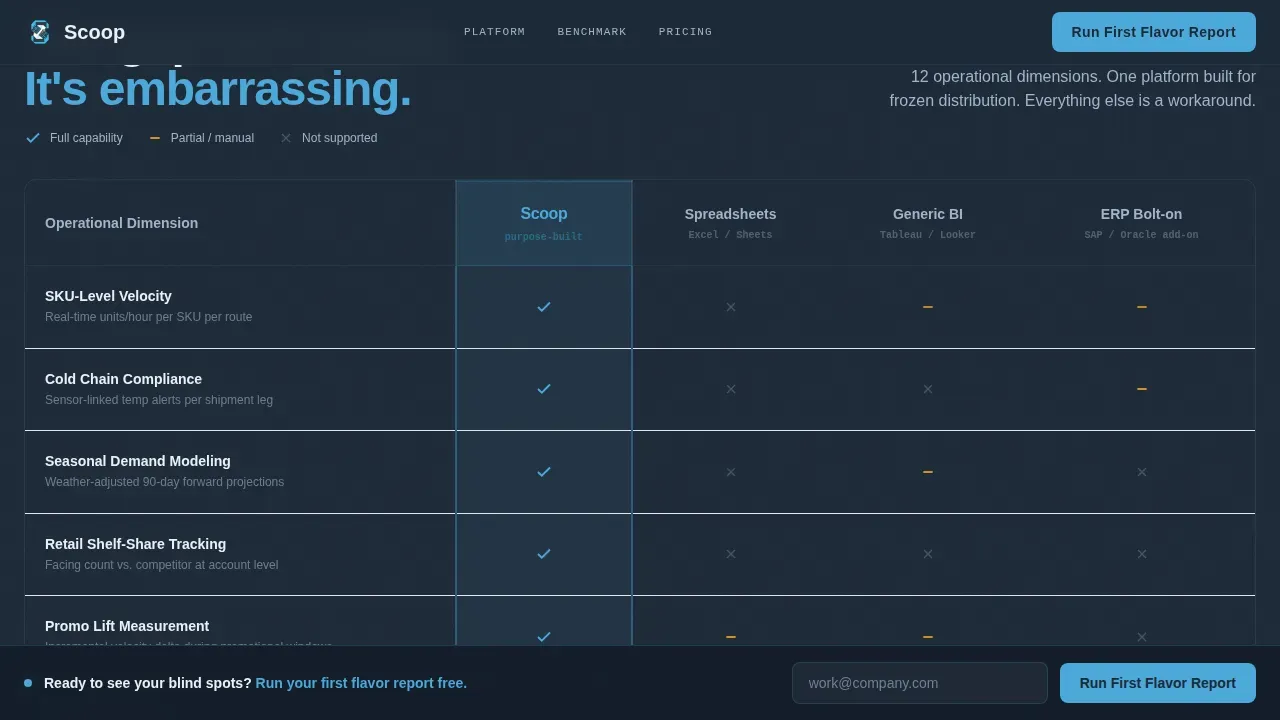Follow the 'Run your first flavor report free' link
Image resolution: width=1280 pixels, height=720 pixels.
point(361,683)
